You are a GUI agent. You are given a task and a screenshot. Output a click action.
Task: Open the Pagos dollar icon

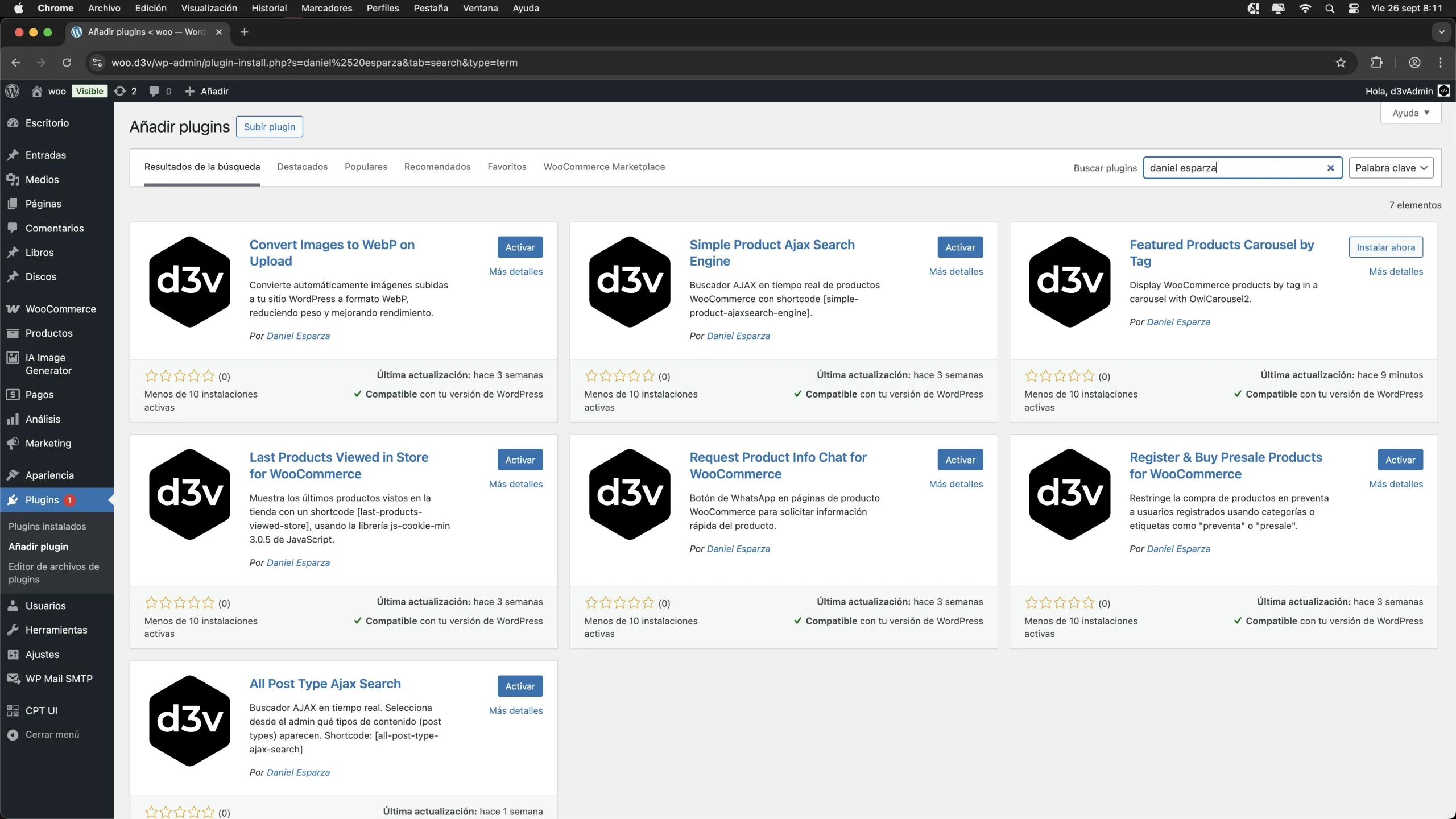click(13, 395)
